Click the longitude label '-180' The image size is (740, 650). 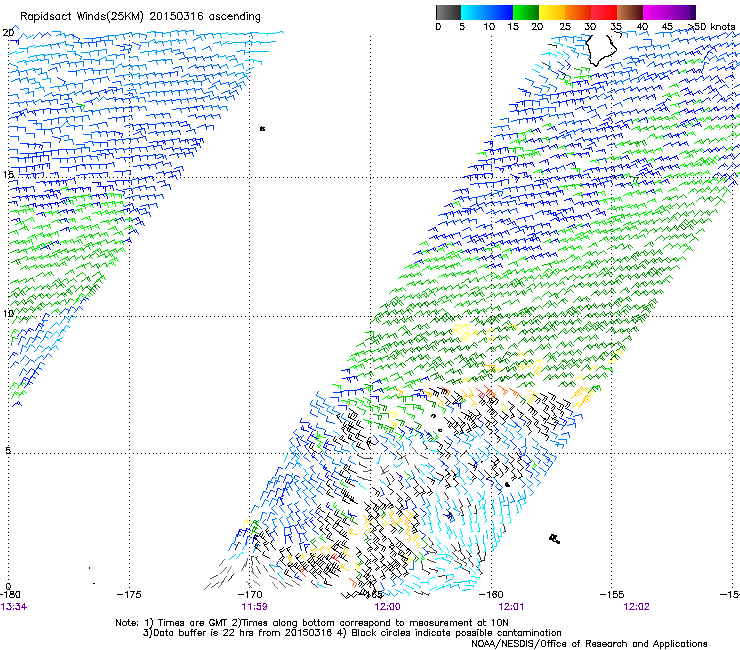[10, 595]
